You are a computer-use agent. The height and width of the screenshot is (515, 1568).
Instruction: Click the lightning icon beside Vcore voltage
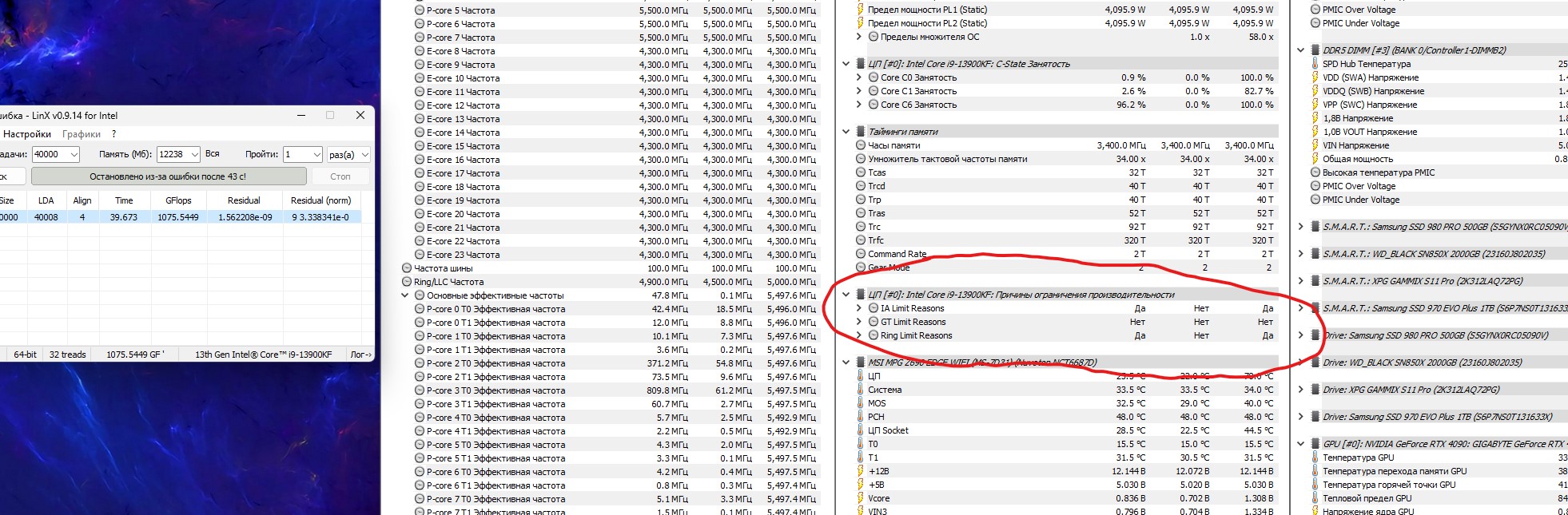coord(861,498)
